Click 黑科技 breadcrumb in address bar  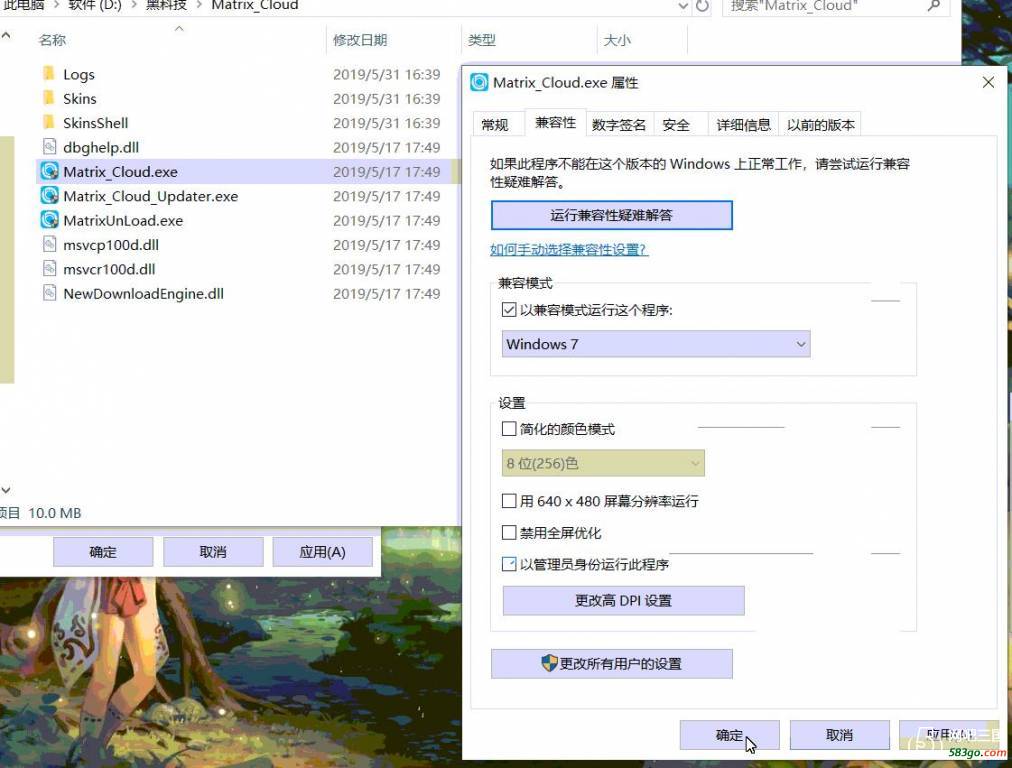[166, 5]
